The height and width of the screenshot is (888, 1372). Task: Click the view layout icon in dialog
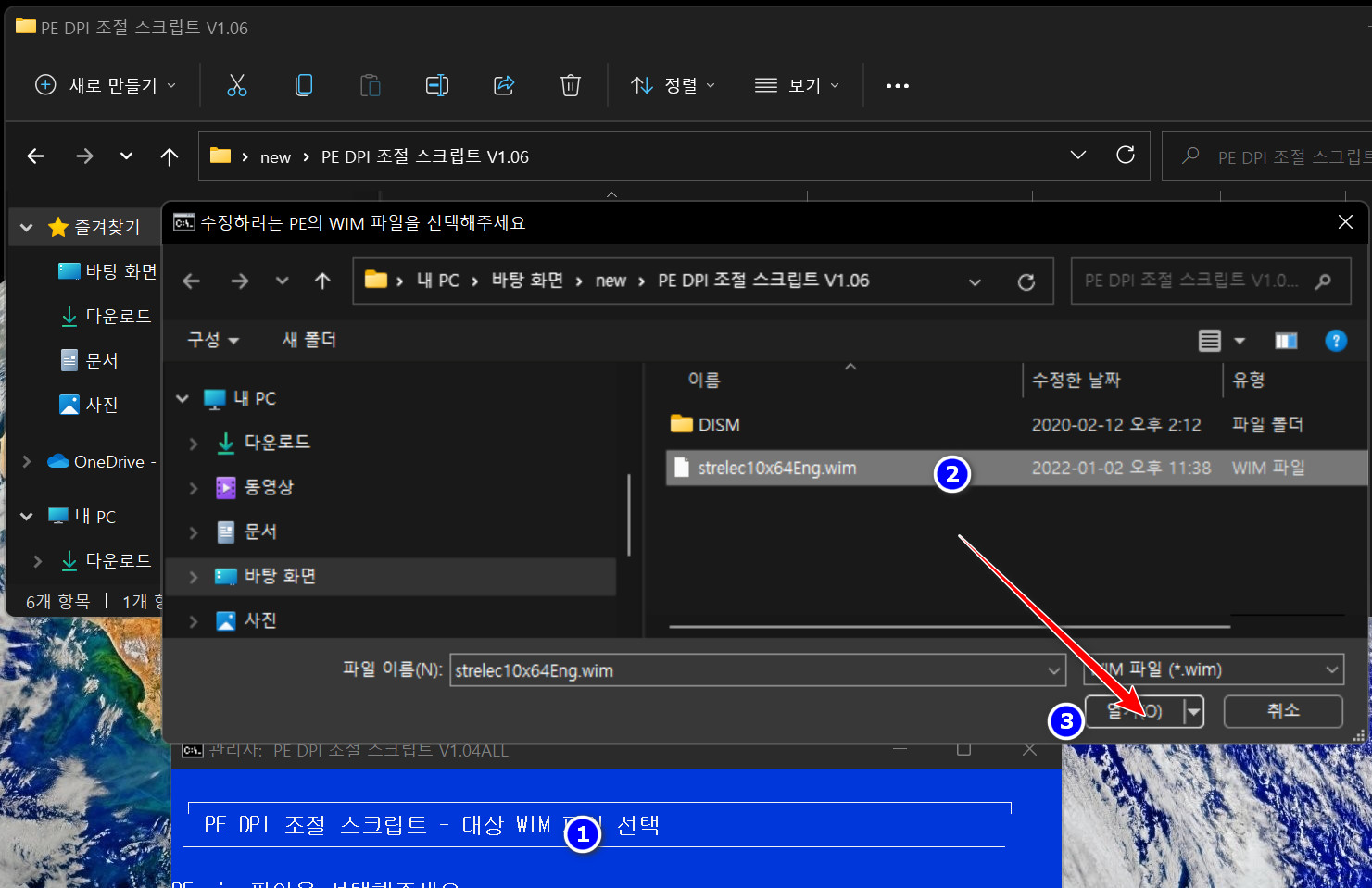pyautogui.click(x=1210, y=341)
